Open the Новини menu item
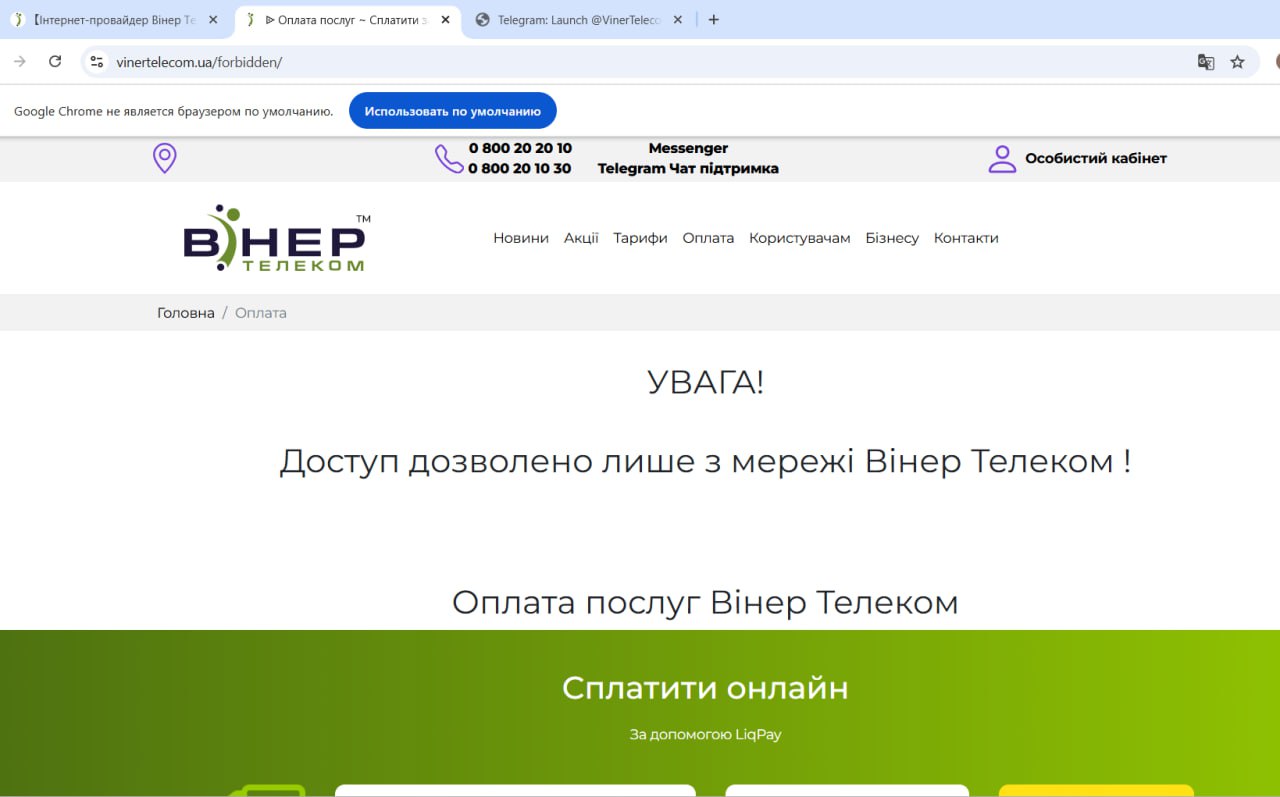Screen dimensions: 1280x797 click(x=521, y=238)
